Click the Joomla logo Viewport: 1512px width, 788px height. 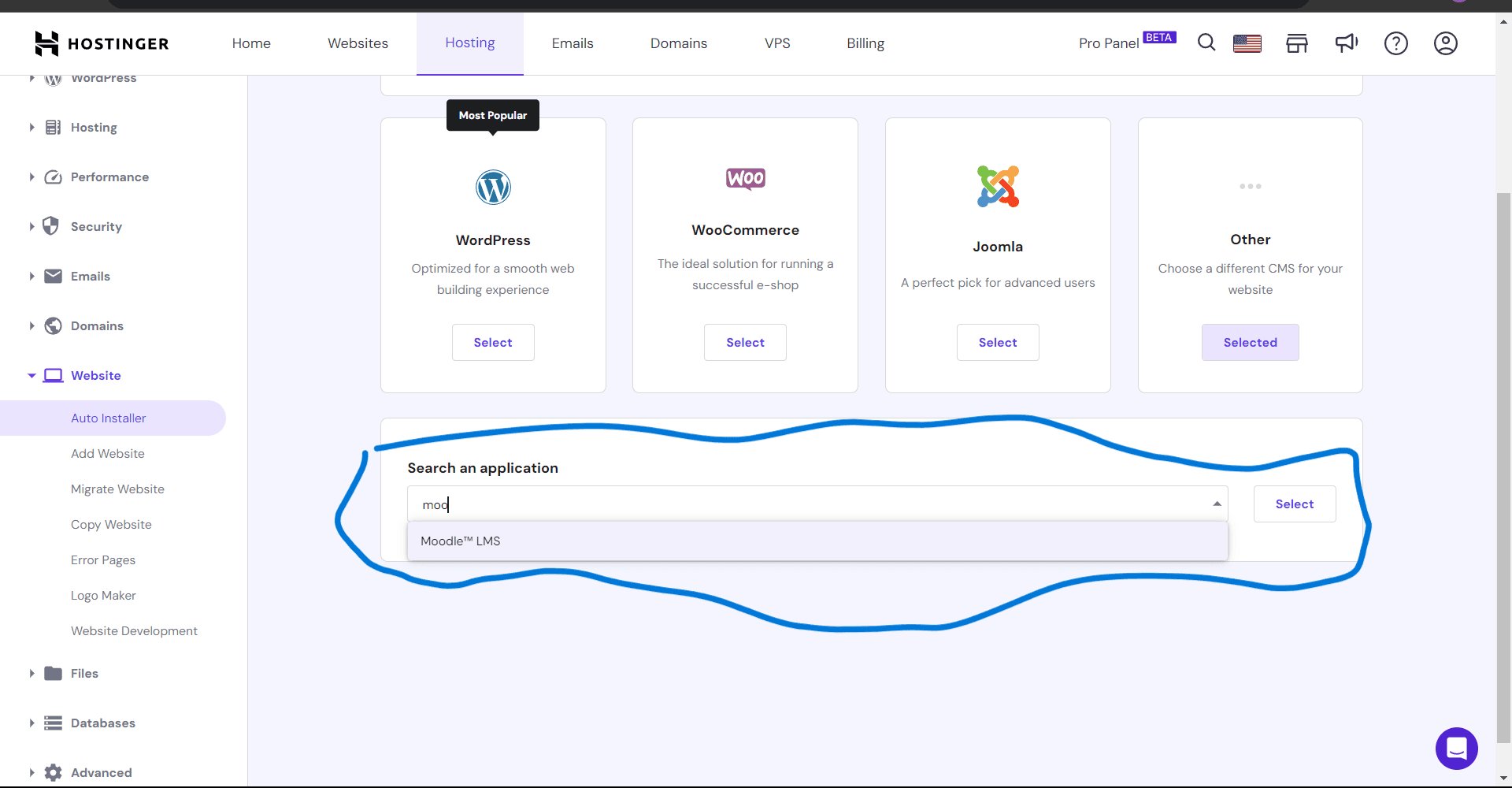point(998,186)
